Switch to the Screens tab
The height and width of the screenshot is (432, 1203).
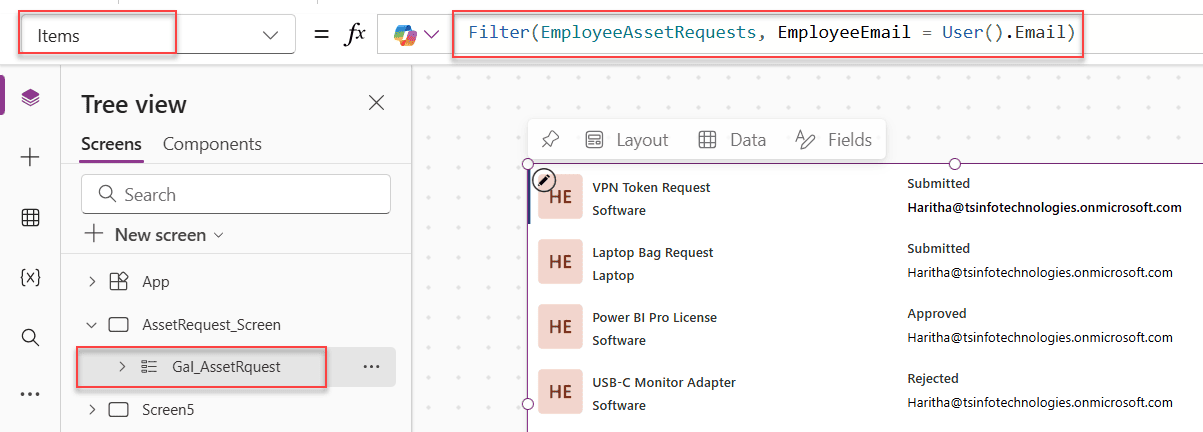(x=111, y=144)
